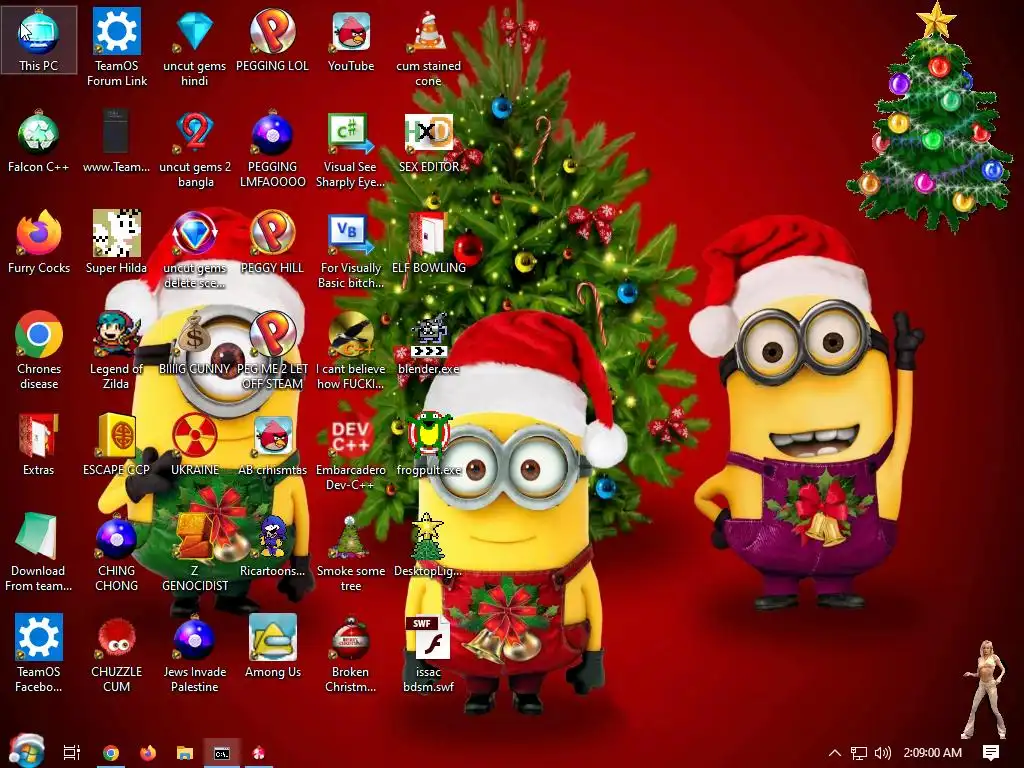Open the Start menu orb with Santa hat
1024x768 pixels.
27,751
